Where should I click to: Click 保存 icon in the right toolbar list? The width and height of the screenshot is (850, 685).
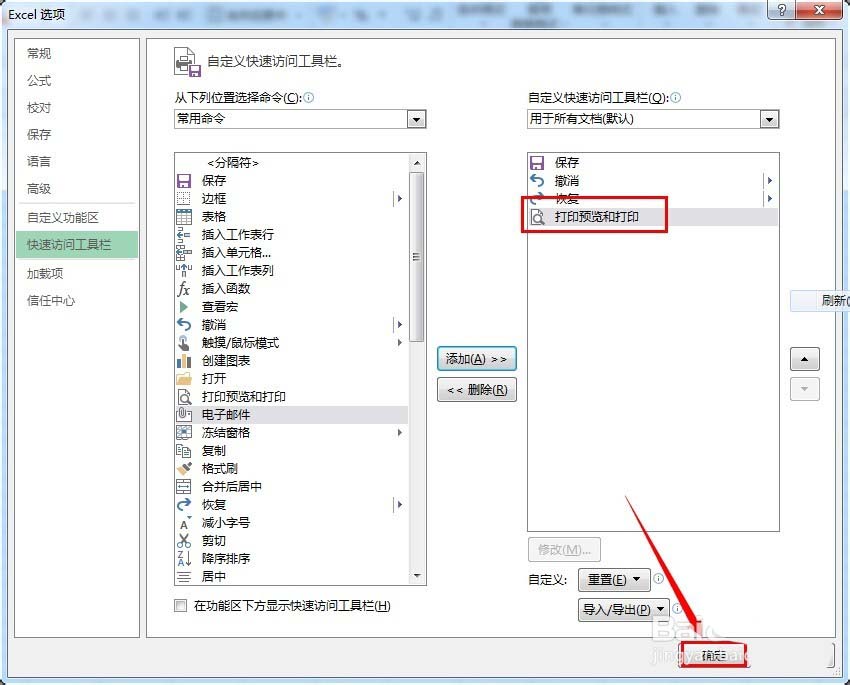pos(537,163)
